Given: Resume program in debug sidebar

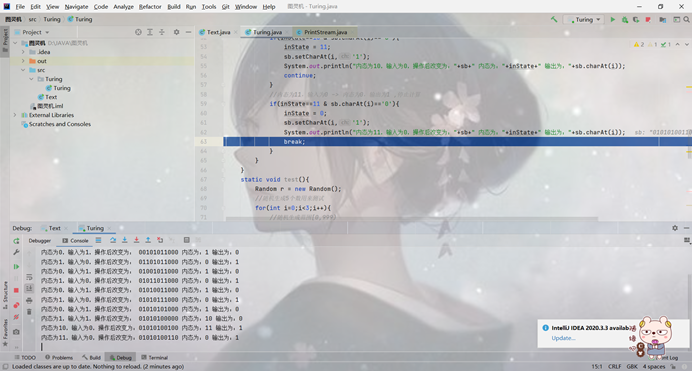Looking at the screenshot, I should 16,267.
